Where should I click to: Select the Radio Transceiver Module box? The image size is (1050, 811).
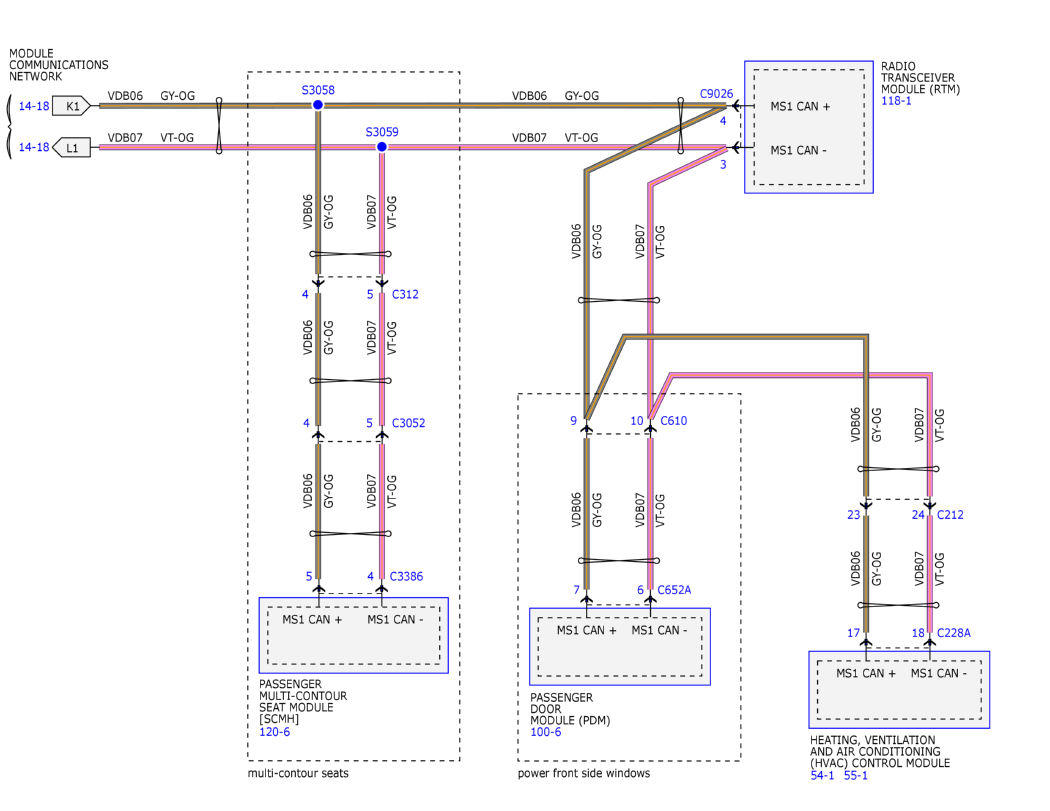click(808, 127)
